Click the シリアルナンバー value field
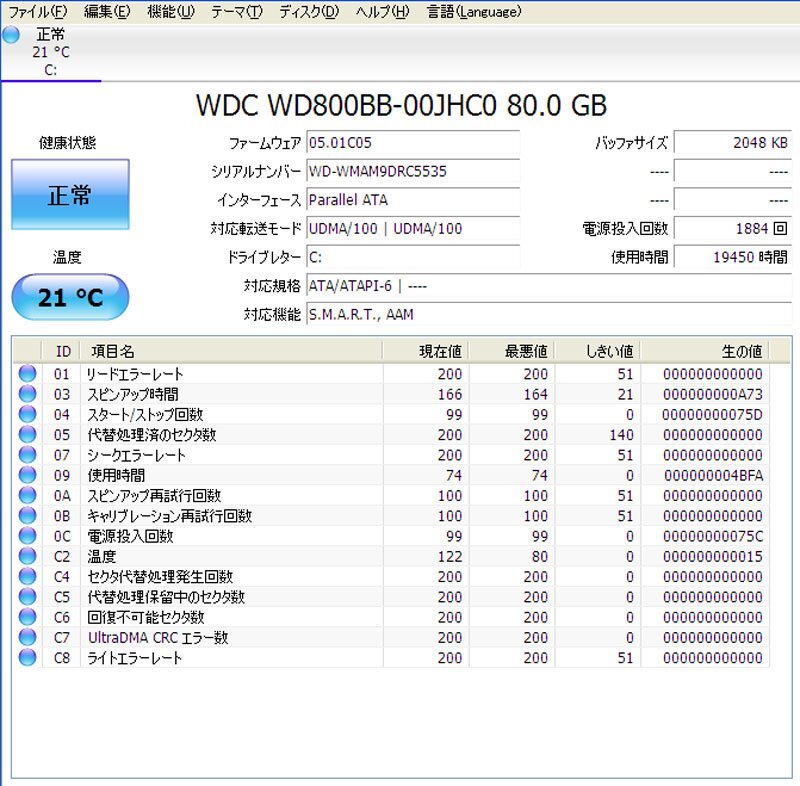The image size is (800, 786). point(420,171)
